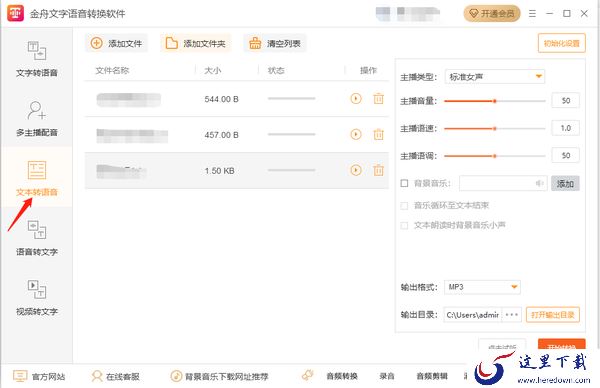Image resolution: width=600 pixels, height=388 pixels.
Task: Click the 主播语速 value field showing 1.0
Action: coord(566,128)
